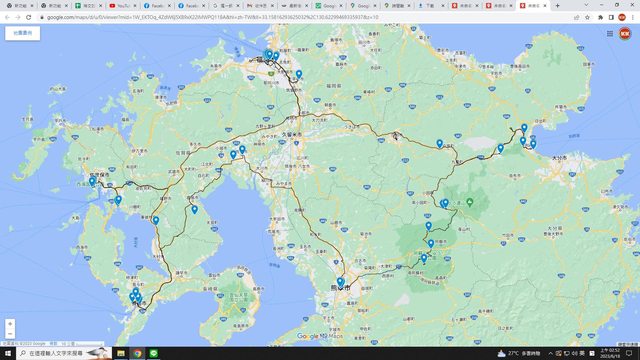Click the map legend button at top left

click(x=22, y=33)
